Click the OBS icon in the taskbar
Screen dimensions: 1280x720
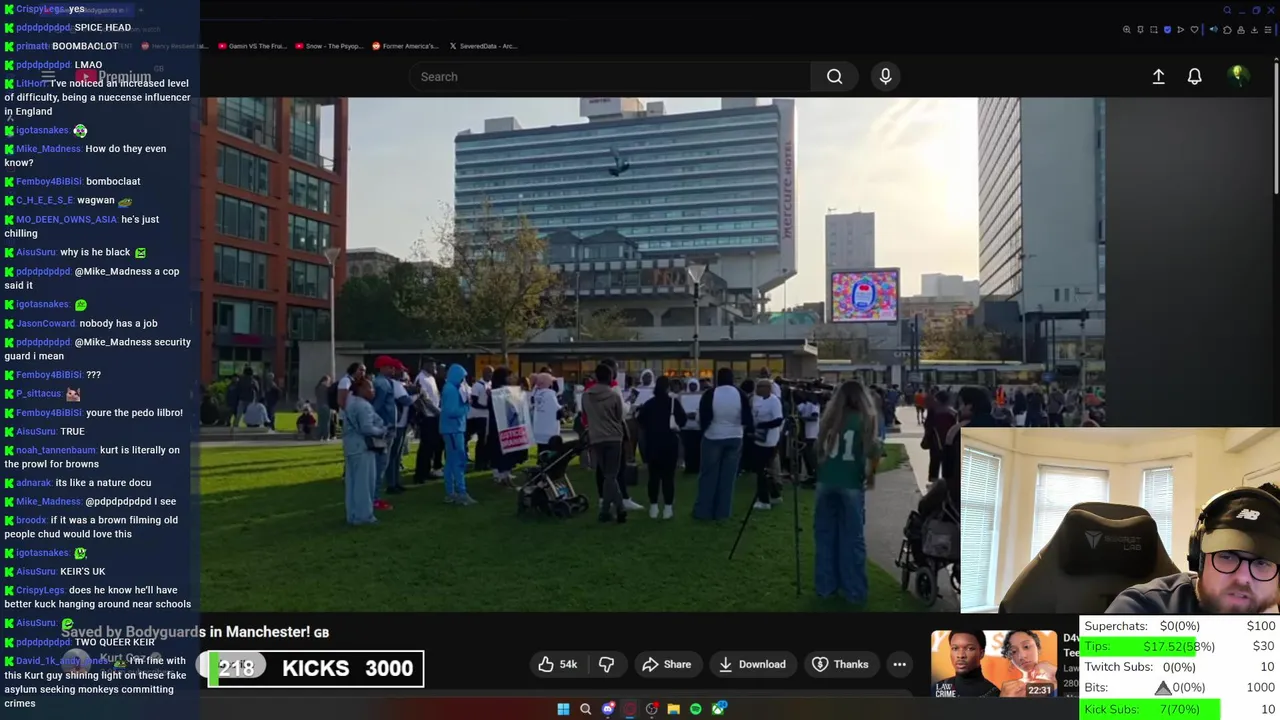pyautogui.click(x=652, y=709)
